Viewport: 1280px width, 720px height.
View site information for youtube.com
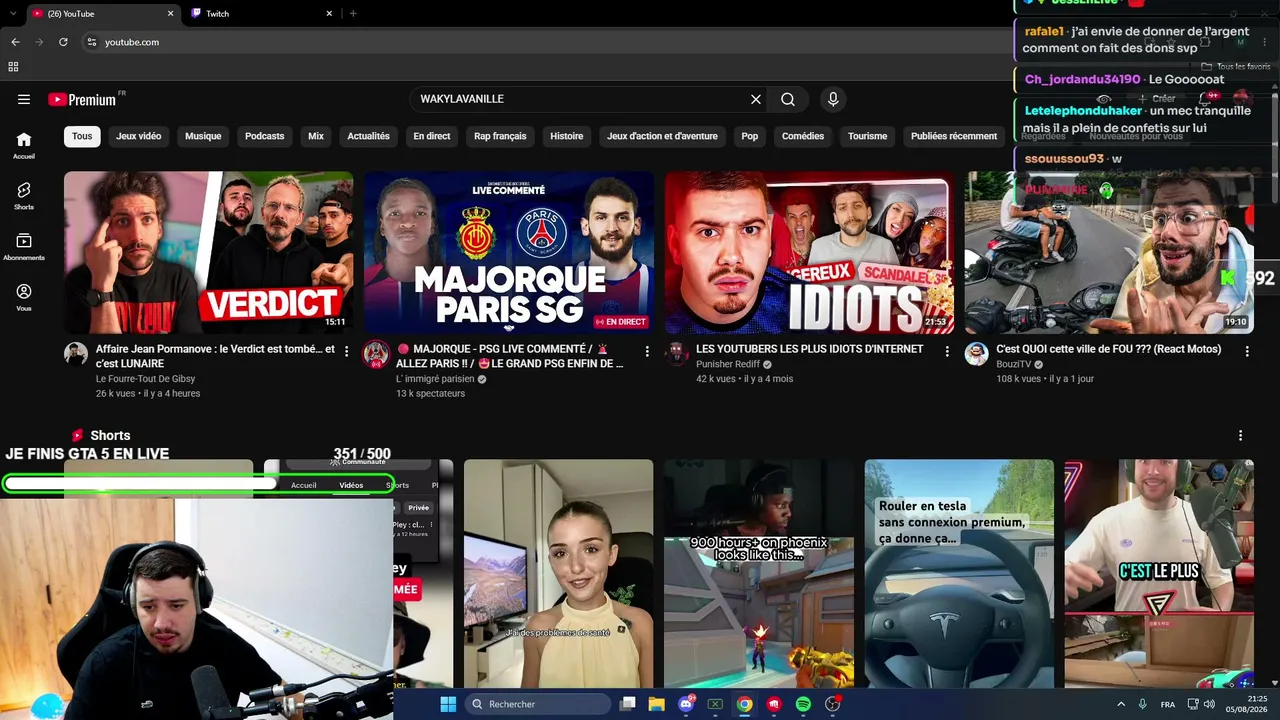(91, 42)
